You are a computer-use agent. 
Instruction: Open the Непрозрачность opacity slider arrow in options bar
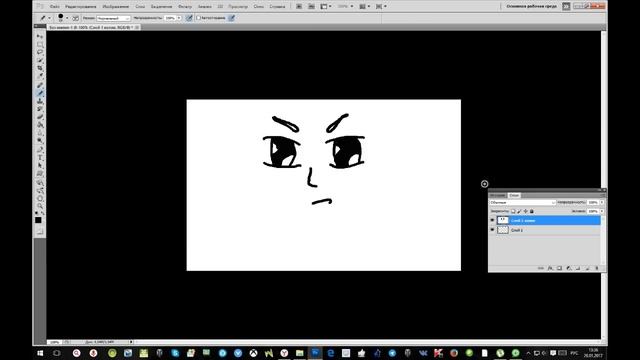(x=179, y=18)
